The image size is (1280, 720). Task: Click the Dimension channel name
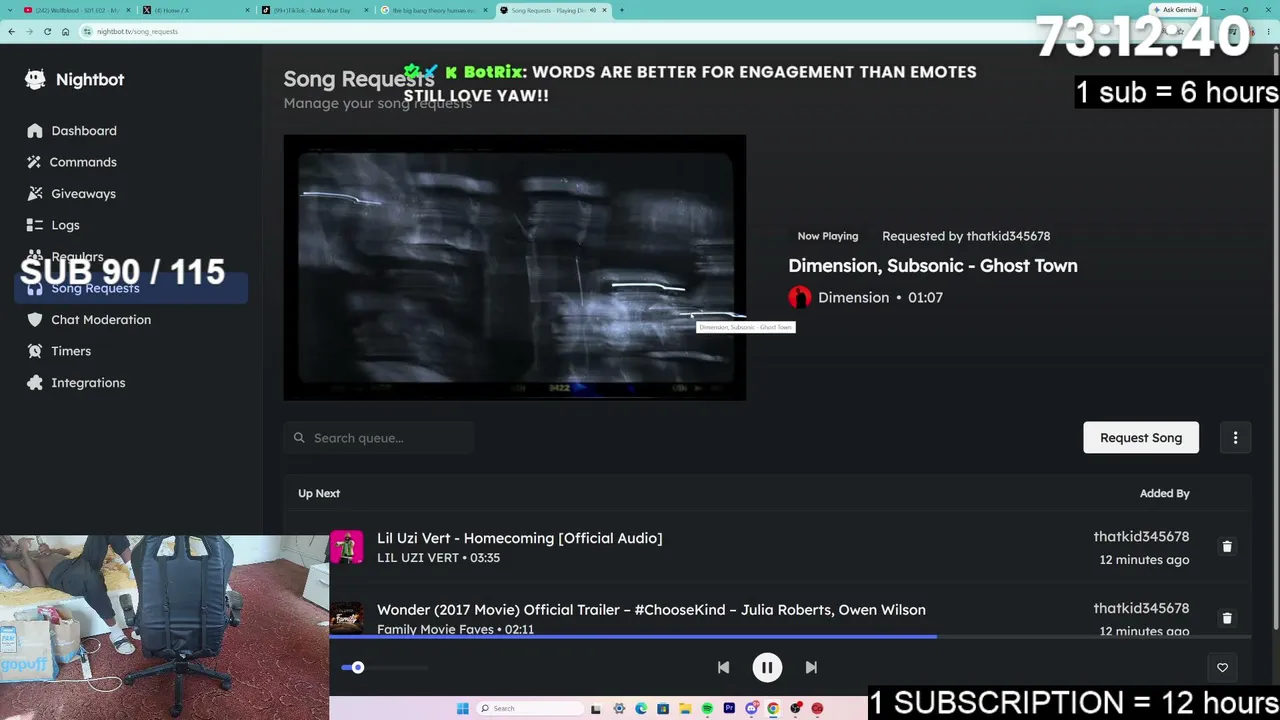[x=853, y=298]
